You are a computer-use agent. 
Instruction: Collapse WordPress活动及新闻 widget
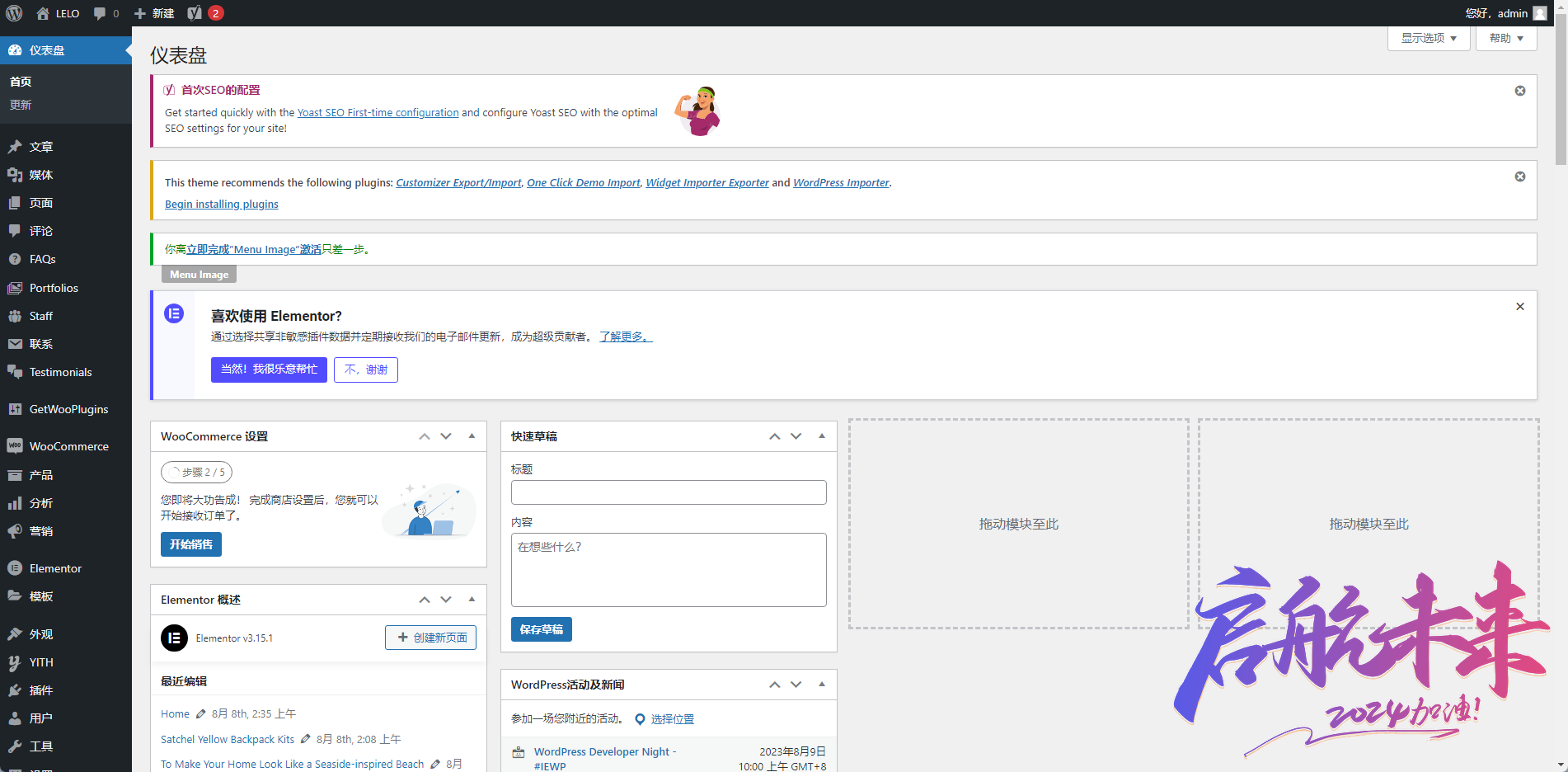(x=822, y=685)
